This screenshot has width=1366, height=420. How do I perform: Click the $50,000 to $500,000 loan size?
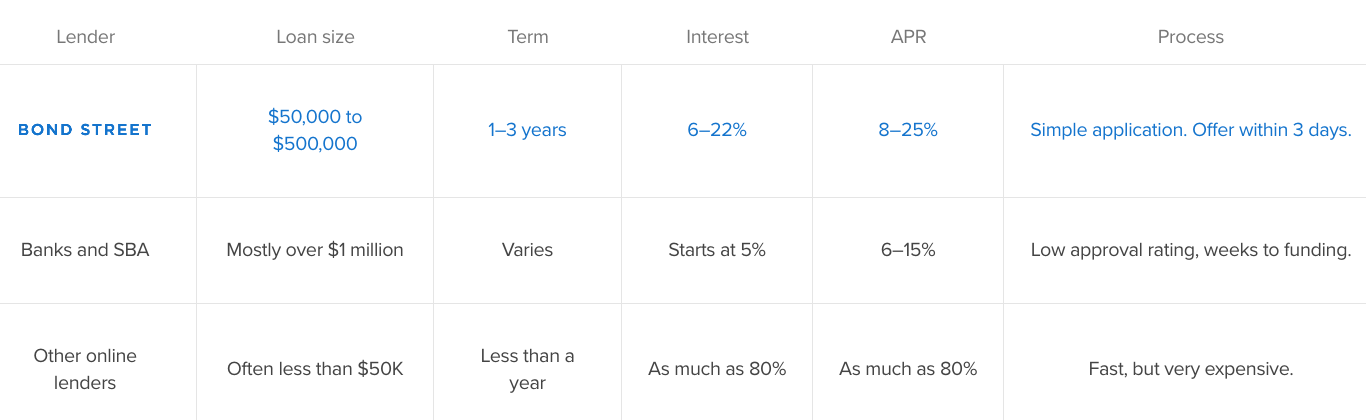315,130
